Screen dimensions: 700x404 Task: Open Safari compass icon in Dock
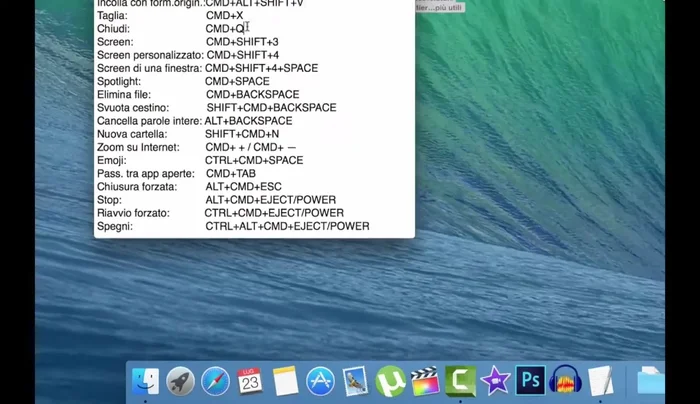coord(215,381)
